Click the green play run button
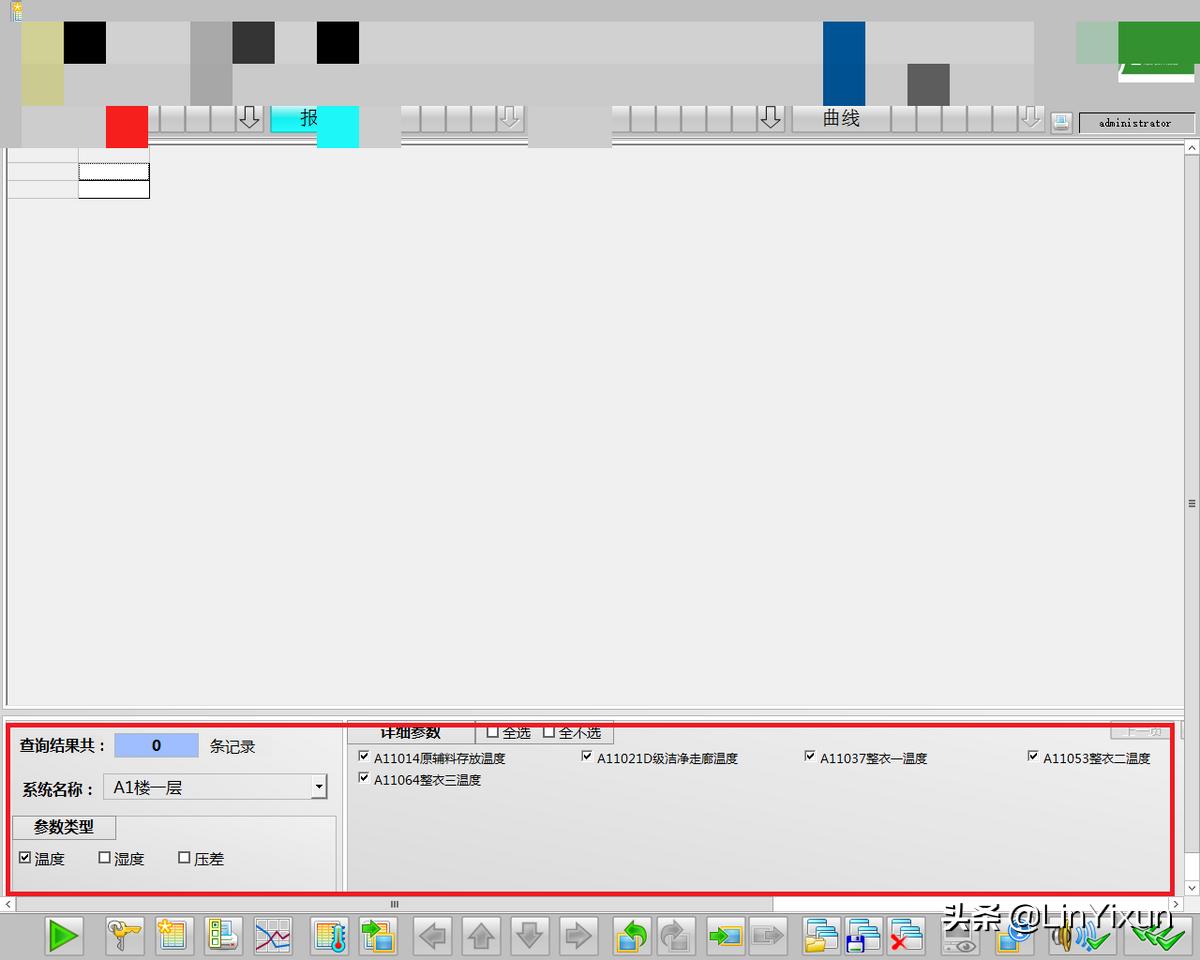 (x=64, y=936)
